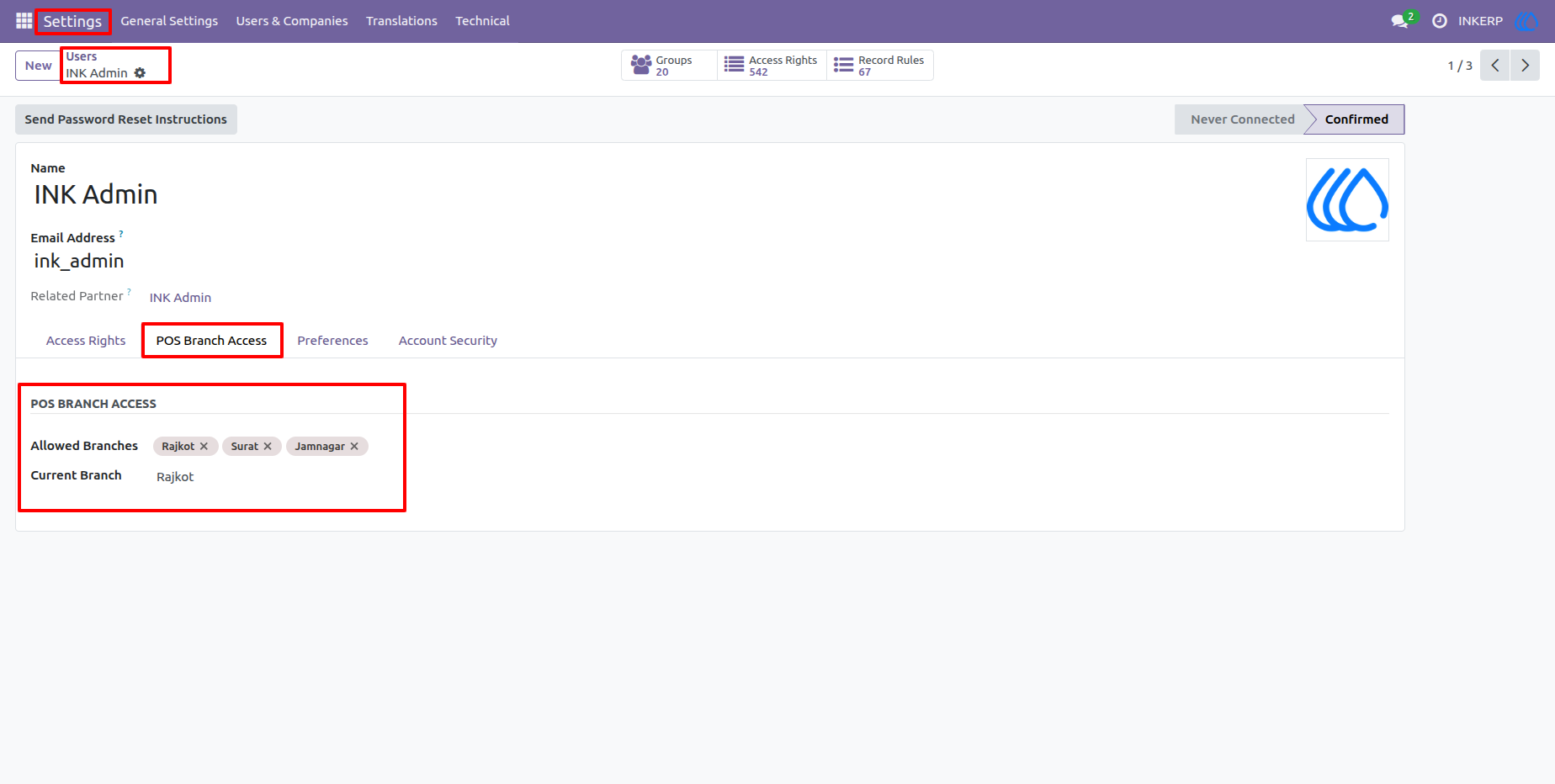Remove the Rajkot branch tag

click(x=204, y=447)
